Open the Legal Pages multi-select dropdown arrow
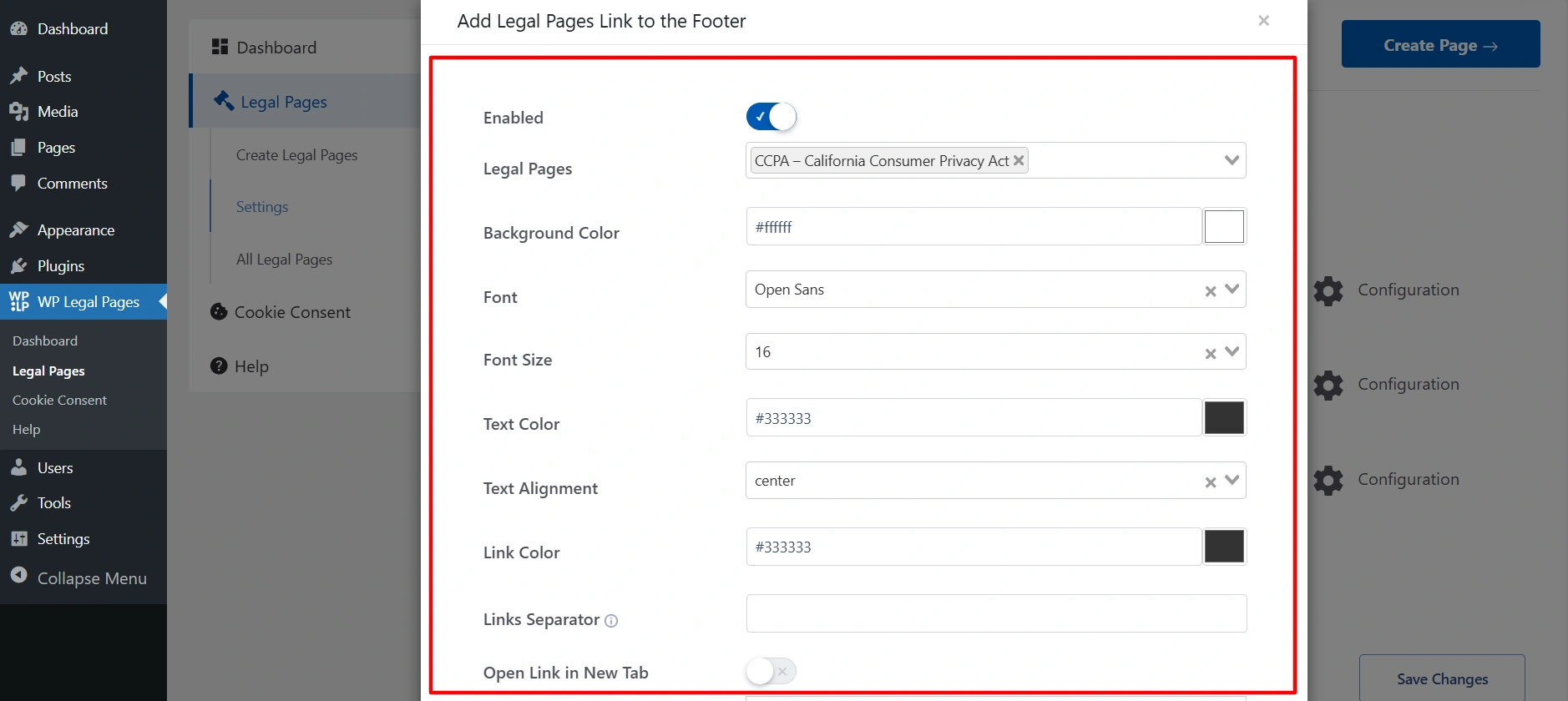 pos(1232,160)
